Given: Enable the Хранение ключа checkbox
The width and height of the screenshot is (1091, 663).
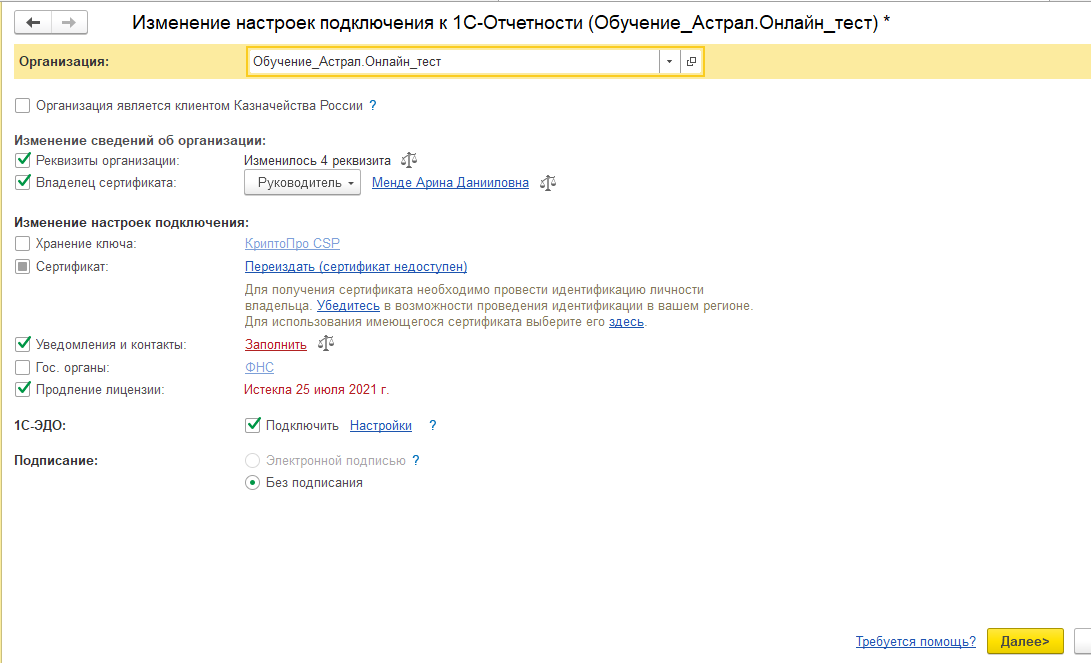Looking at the screenshot, I should click(x=23, y=243).
